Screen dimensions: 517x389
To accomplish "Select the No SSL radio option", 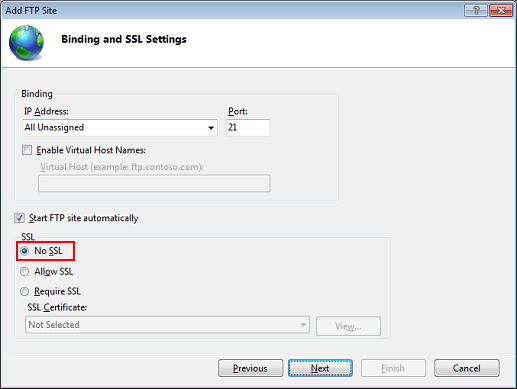I will point(24,251).
